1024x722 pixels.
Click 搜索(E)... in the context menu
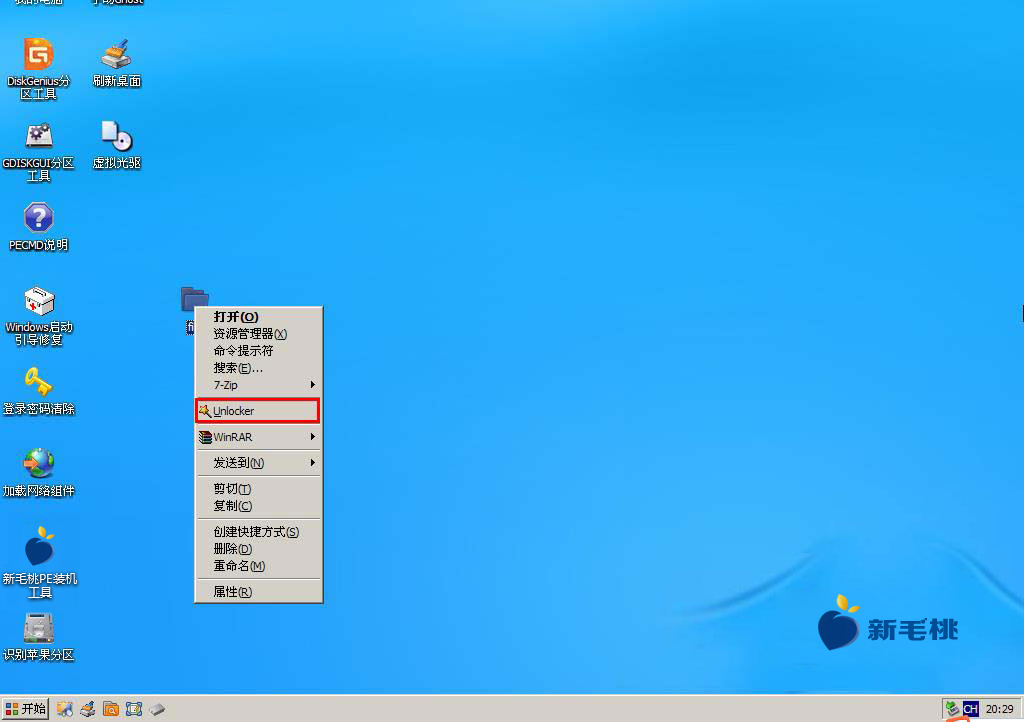pyautogui.click(x=259, y=368)
